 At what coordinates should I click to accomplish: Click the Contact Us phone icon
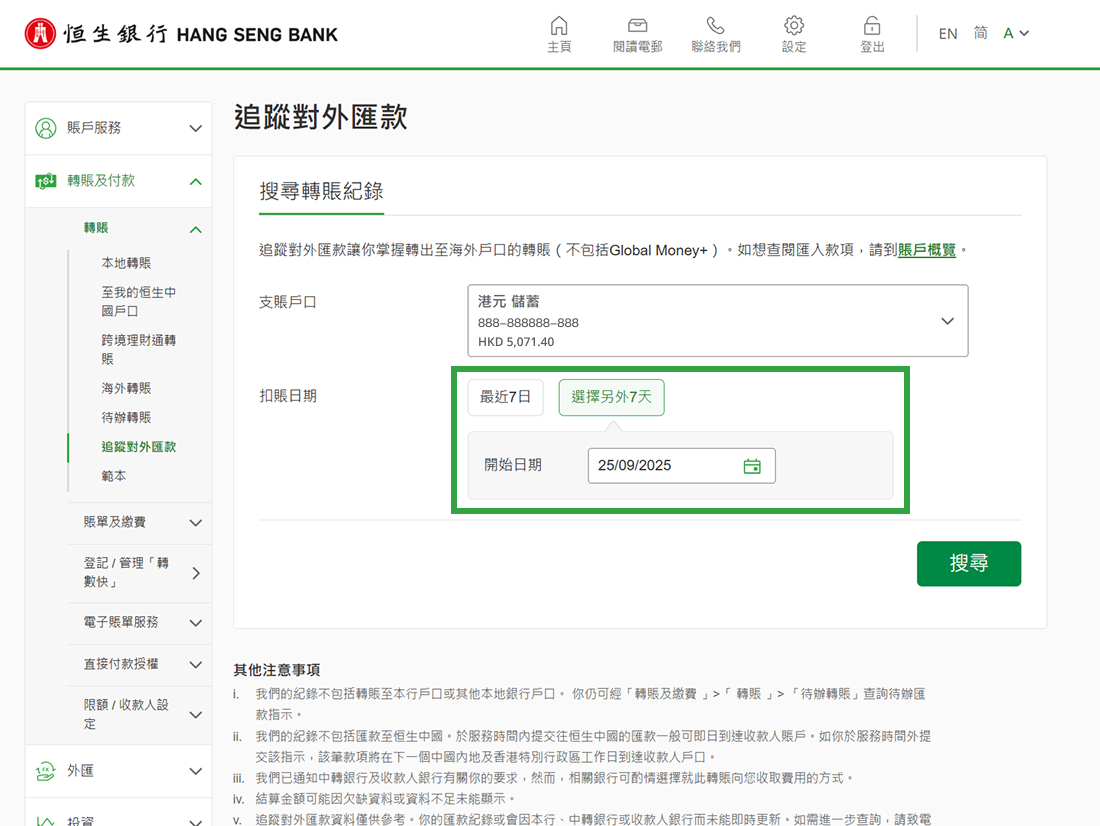pyautogui.click(x=715, y=26)
